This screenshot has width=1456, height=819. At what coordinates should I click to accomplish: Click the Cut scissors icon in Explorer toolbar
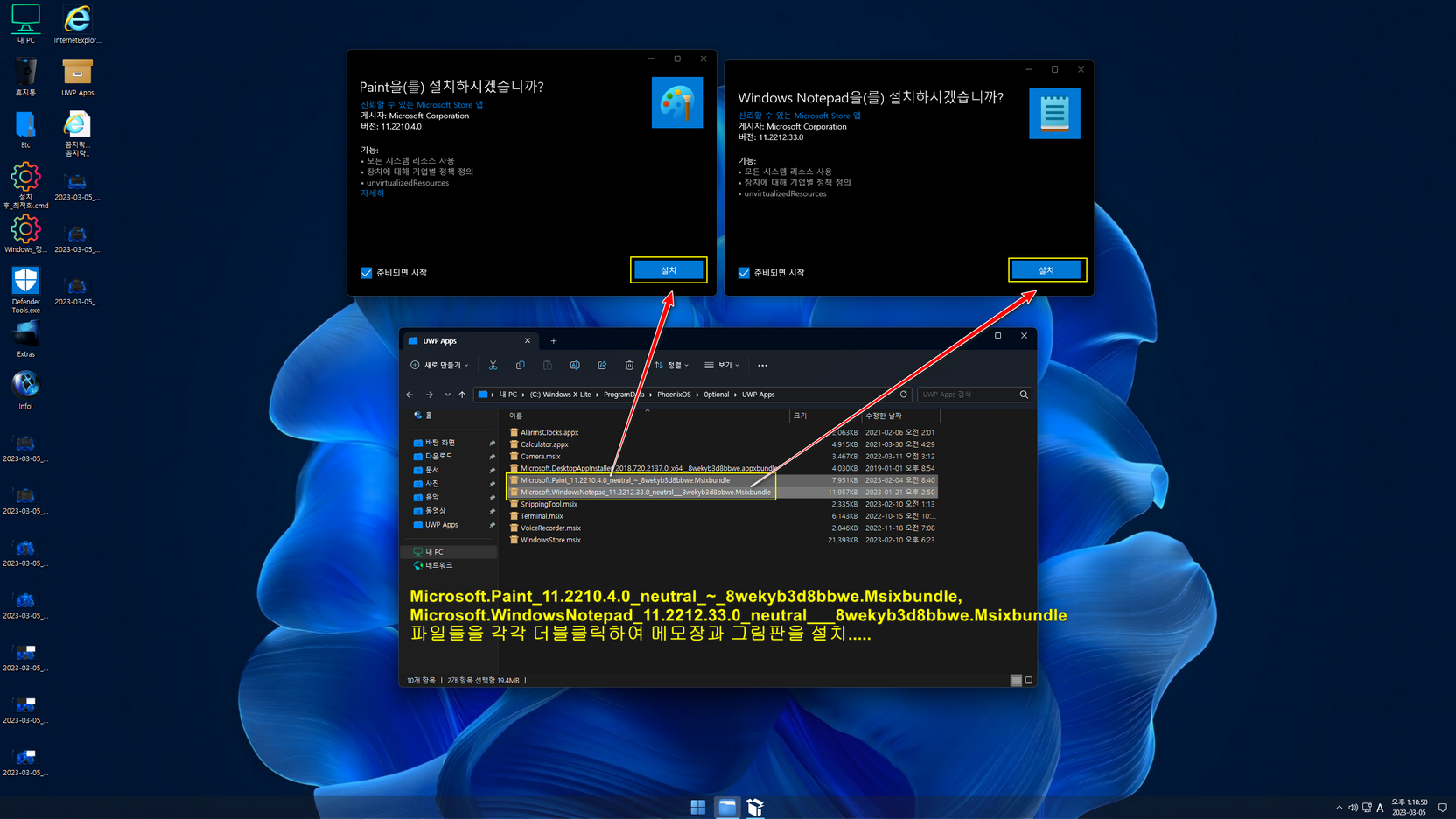coord(493,365)
